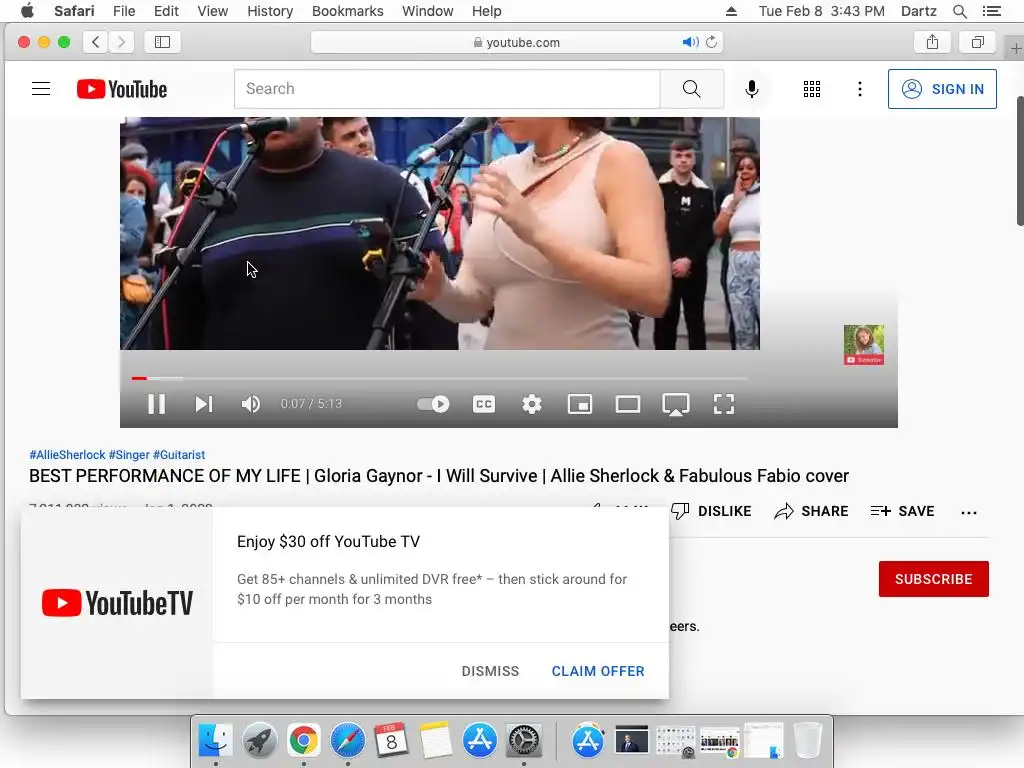Open the Apple menu
Screen dimensions: 1024x768
tap(27, 11)
